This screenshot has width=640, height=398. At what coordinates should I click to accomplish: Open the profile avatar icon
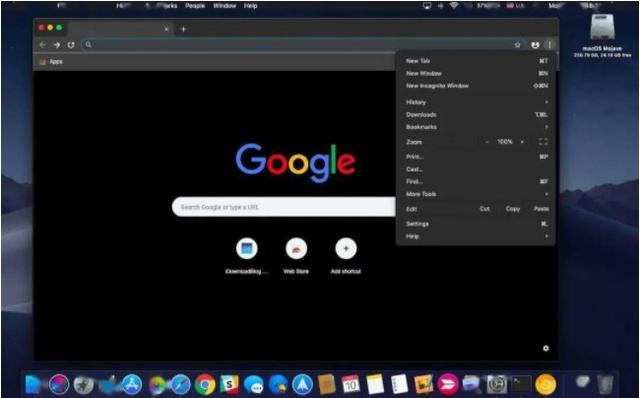tap(535, 45)
